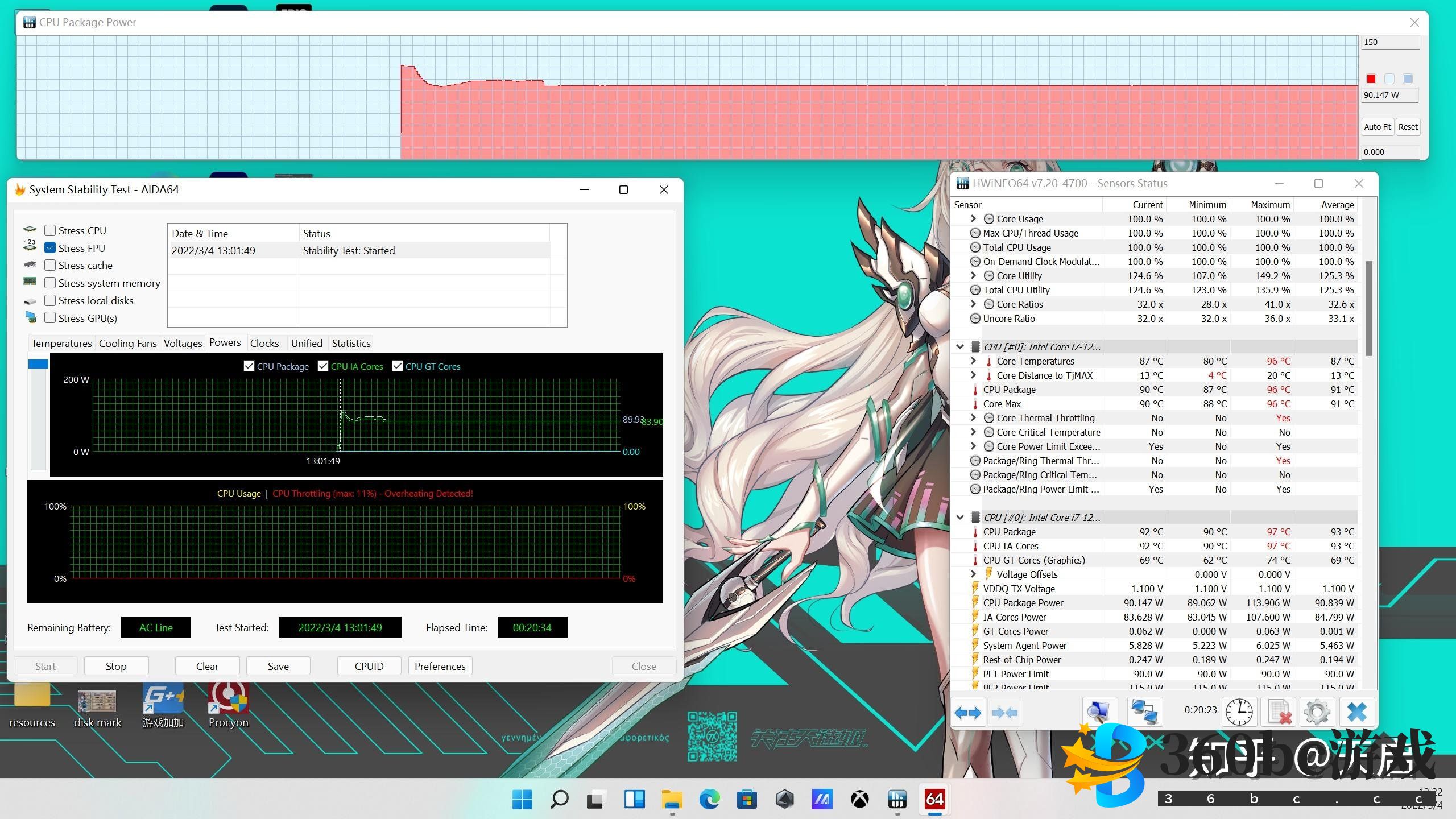Image resolution: width=1456 pixels, height=819 pixels.
Task: Open Microsoft Edge from taskbar
Action: click(x=709, y=800)
